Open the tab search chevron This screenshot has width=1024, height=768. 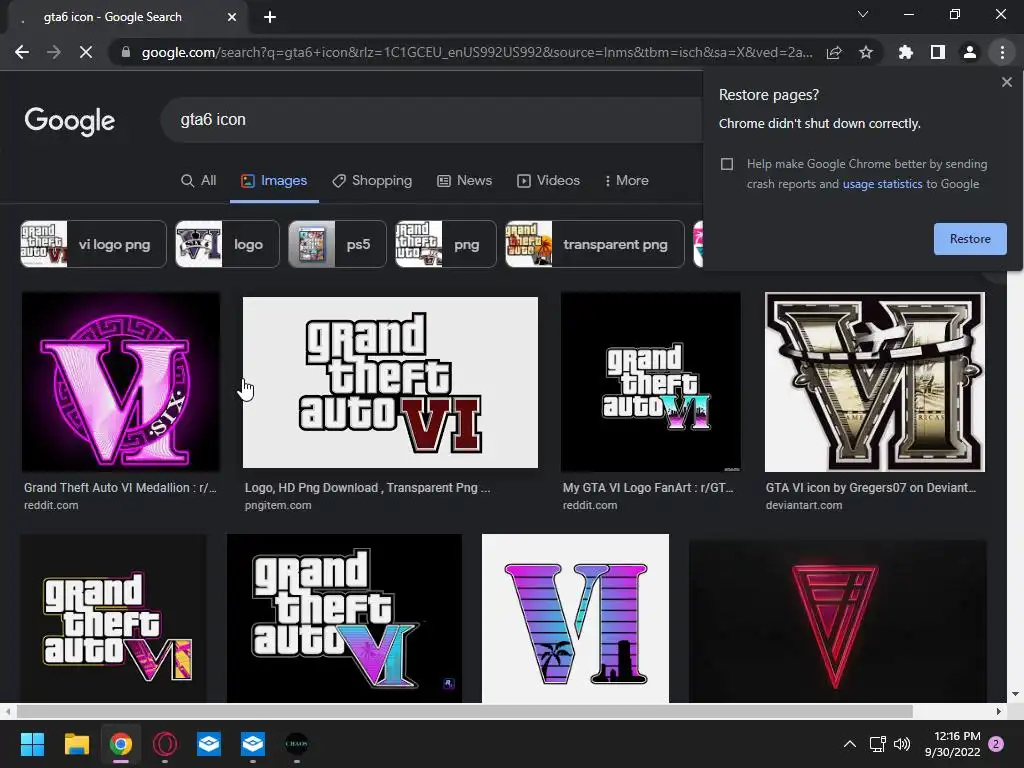point(863,14)
